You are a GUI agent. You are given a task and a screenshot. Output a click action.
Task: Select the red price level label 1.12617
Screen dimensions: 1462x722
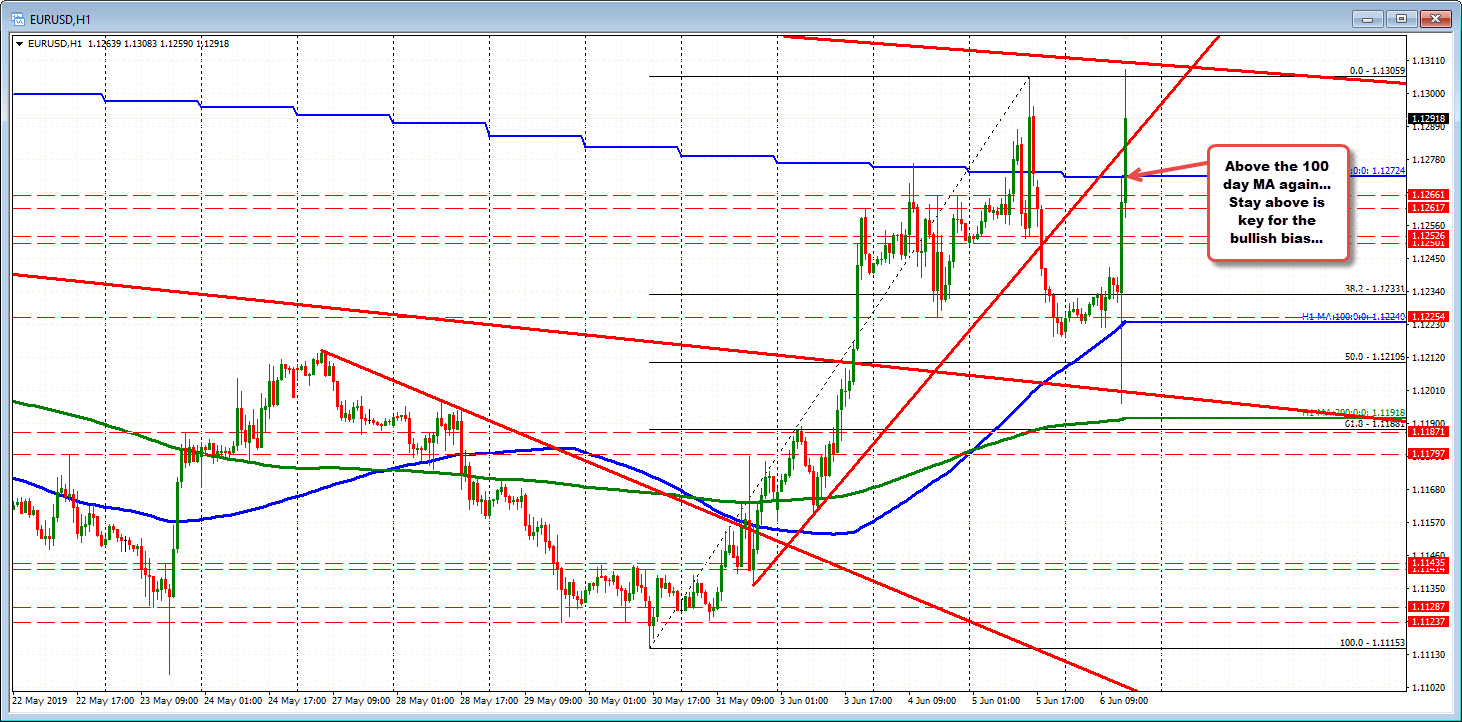[1427, 208]
